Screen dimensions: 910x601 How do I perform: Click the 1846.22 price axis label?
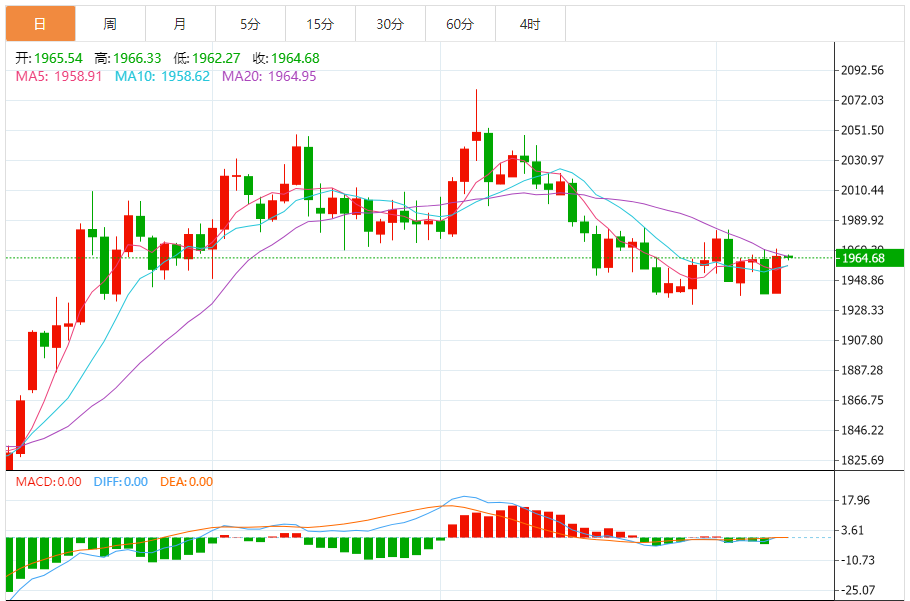862,430
